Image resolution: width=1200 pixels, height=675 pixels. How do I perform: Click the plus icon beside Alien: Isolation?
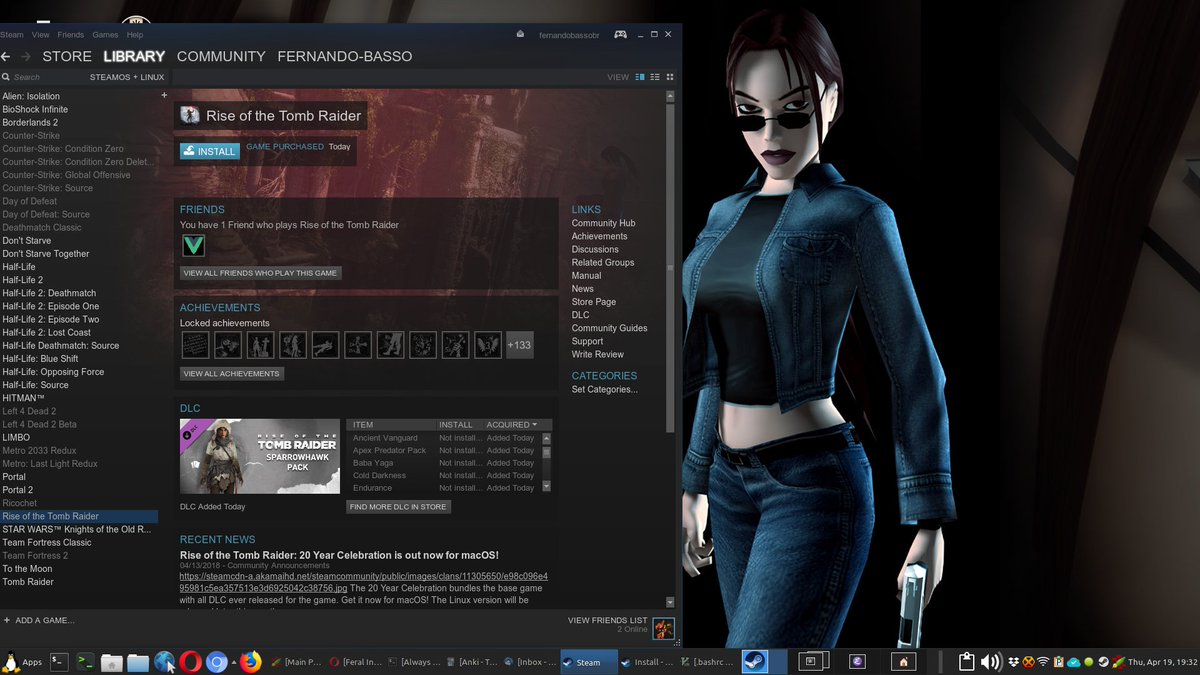click(x=164, y=95)
